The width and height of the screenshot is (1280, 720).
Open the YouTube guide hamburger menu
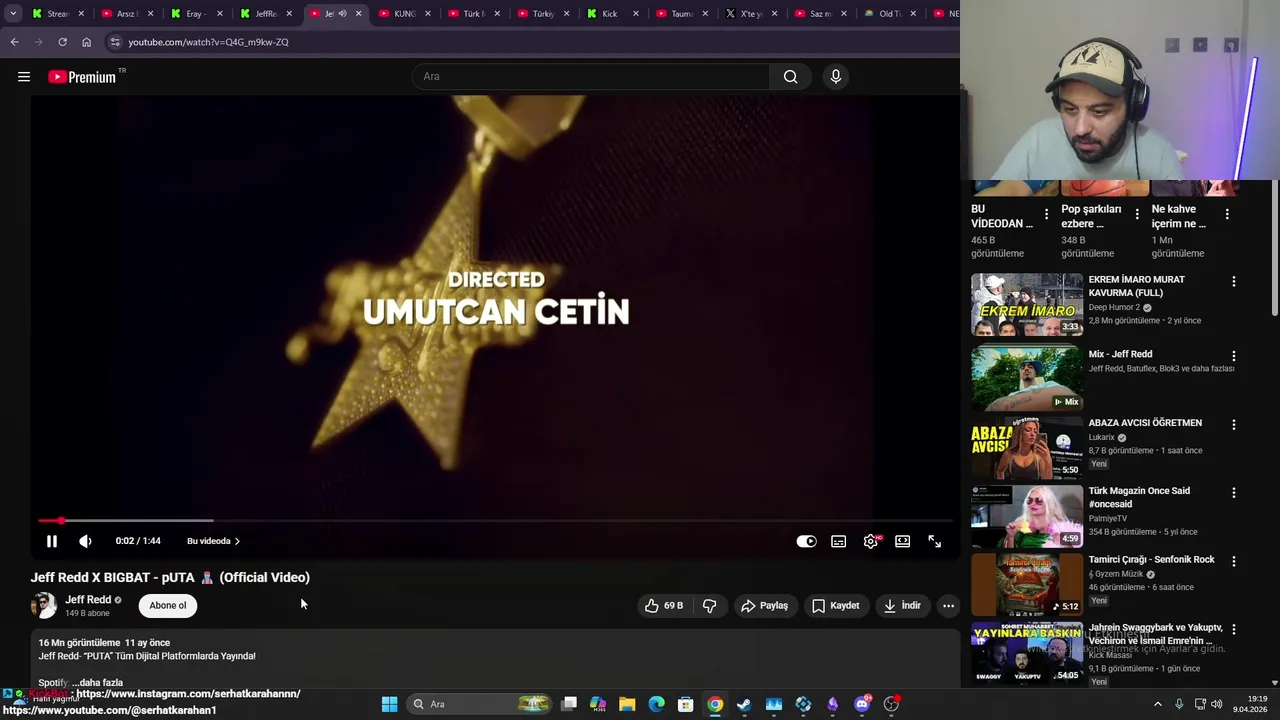click(24, 77)
